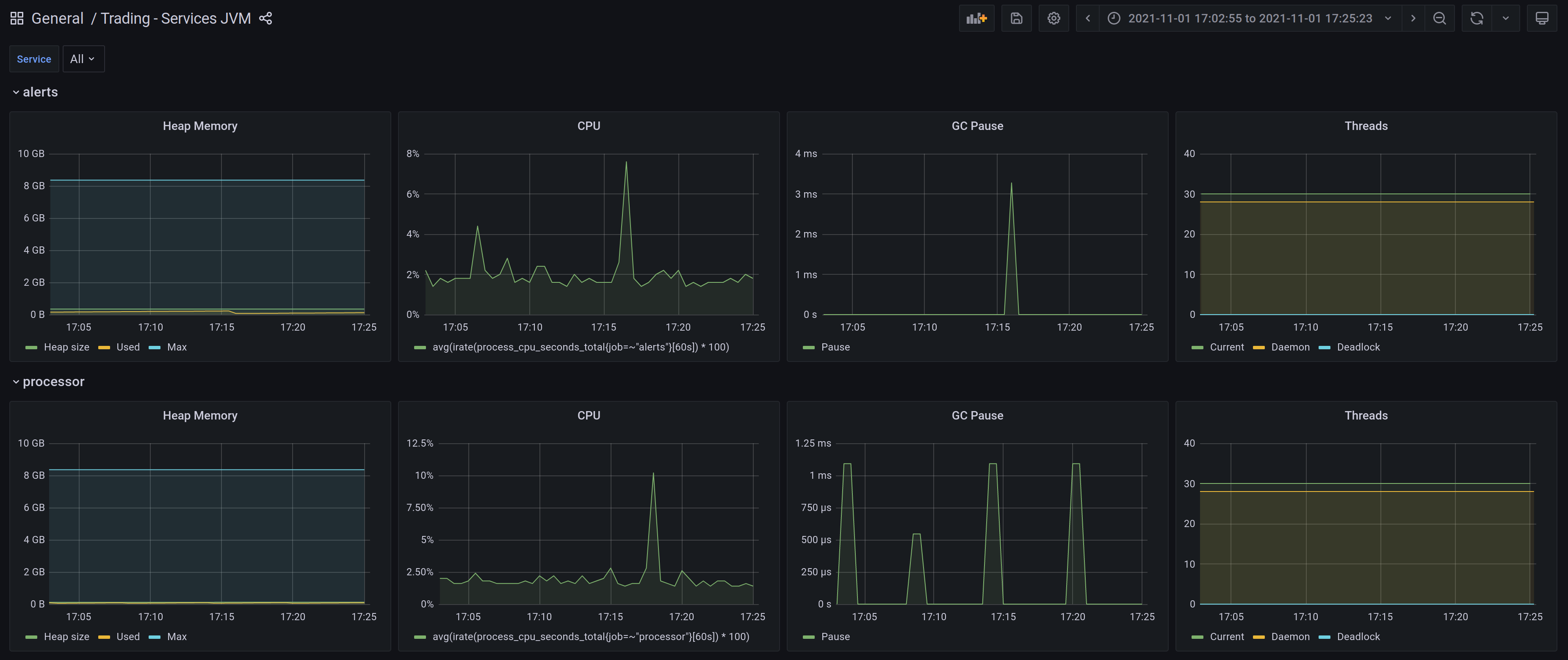
Task: Open dashboard settings gear
Action: coord(1054,18)
